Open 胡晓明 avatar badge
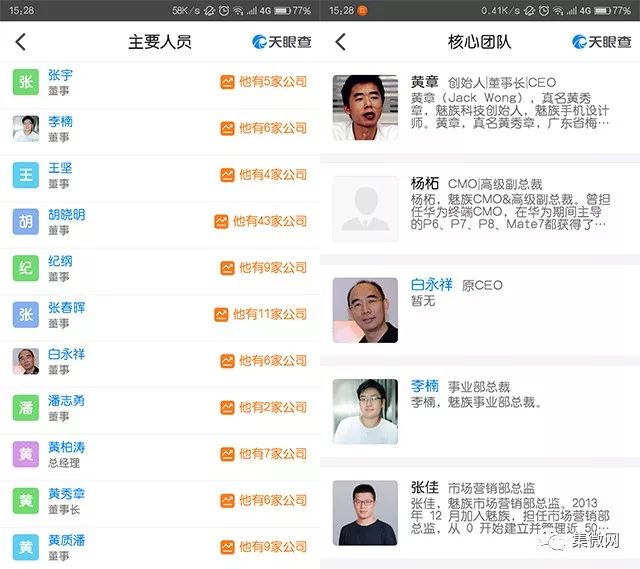 [26, 222]
